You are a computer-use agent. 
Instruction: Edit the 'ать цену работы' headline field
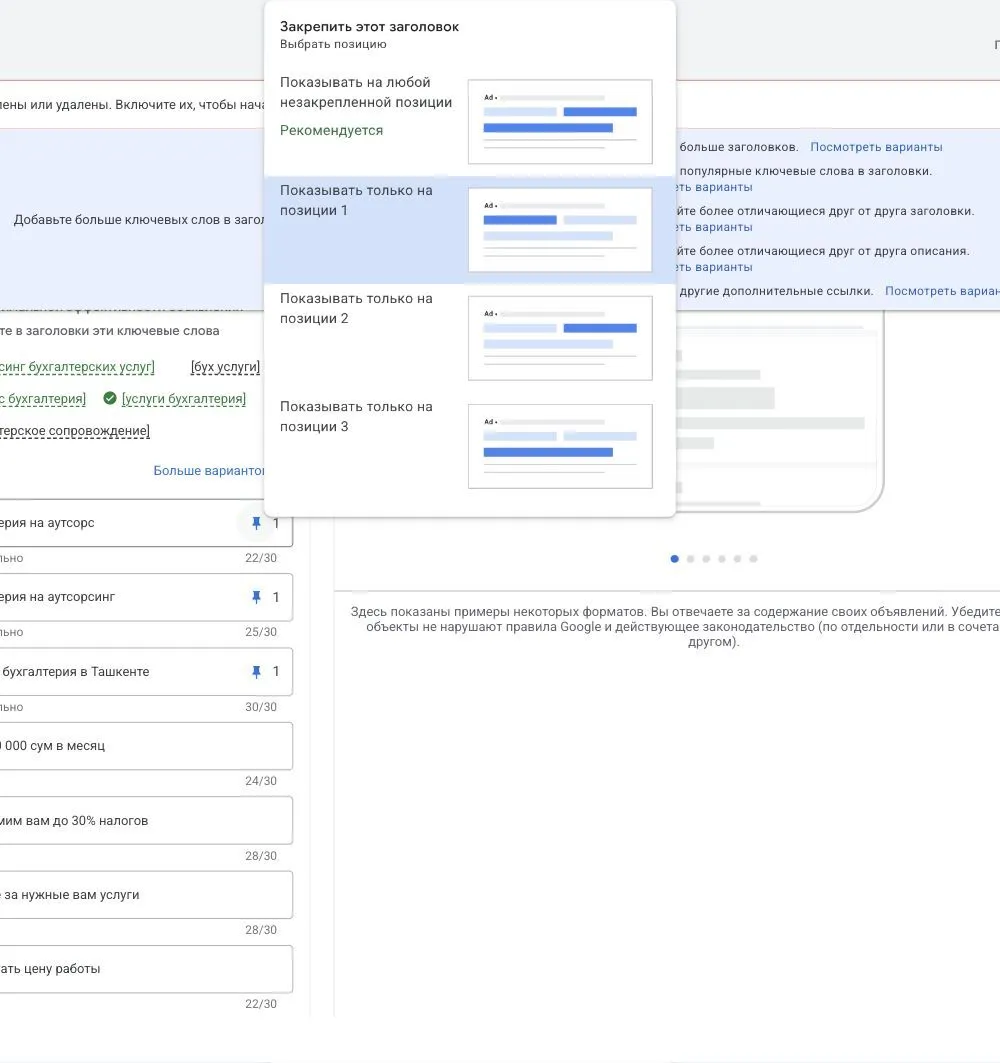[x=146, y=969]
